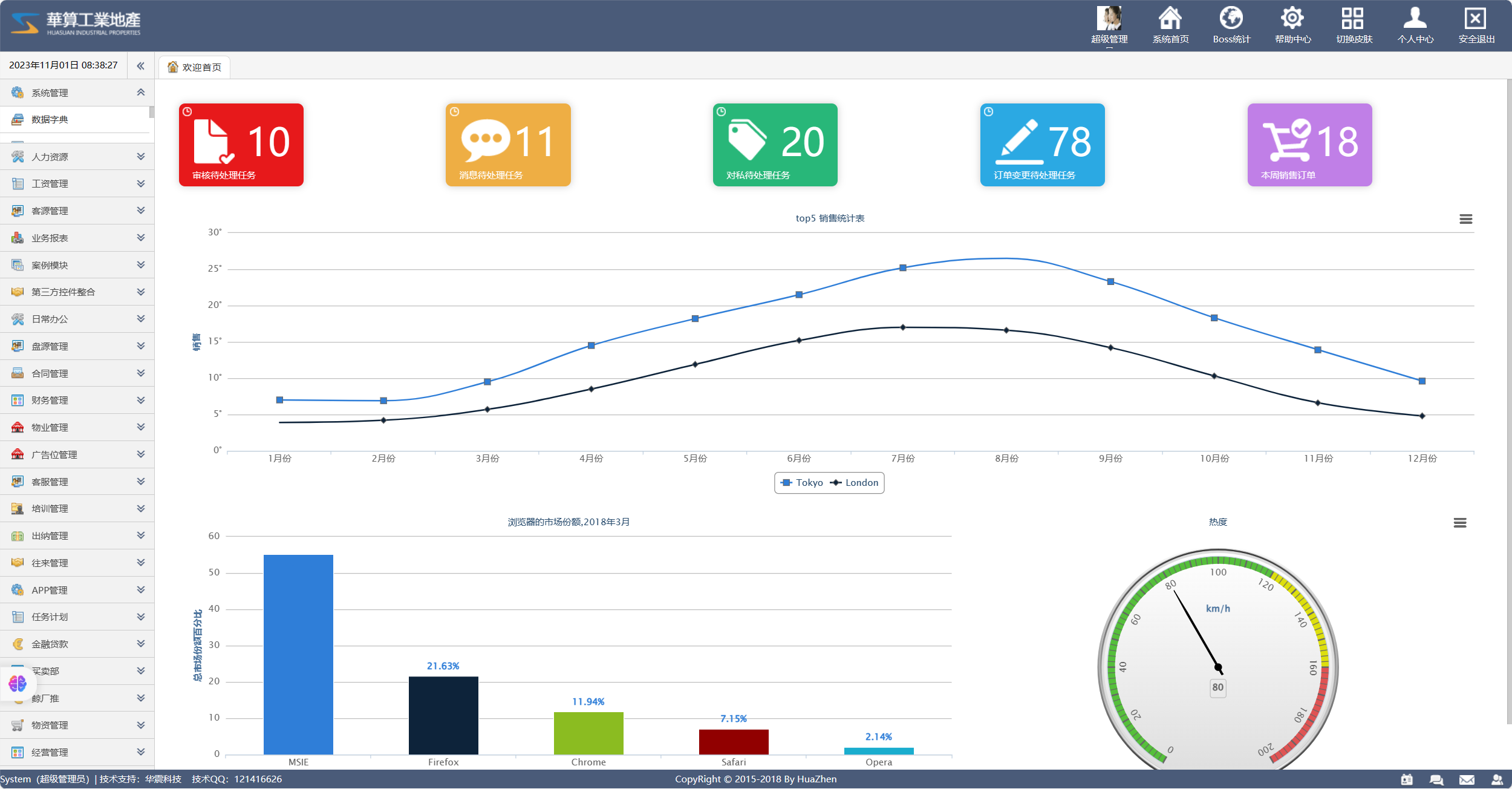The height and width of the screenshot is (789, 1512).
Task: Expand the 客源管理 section chevron
Action: pos(141,211)
